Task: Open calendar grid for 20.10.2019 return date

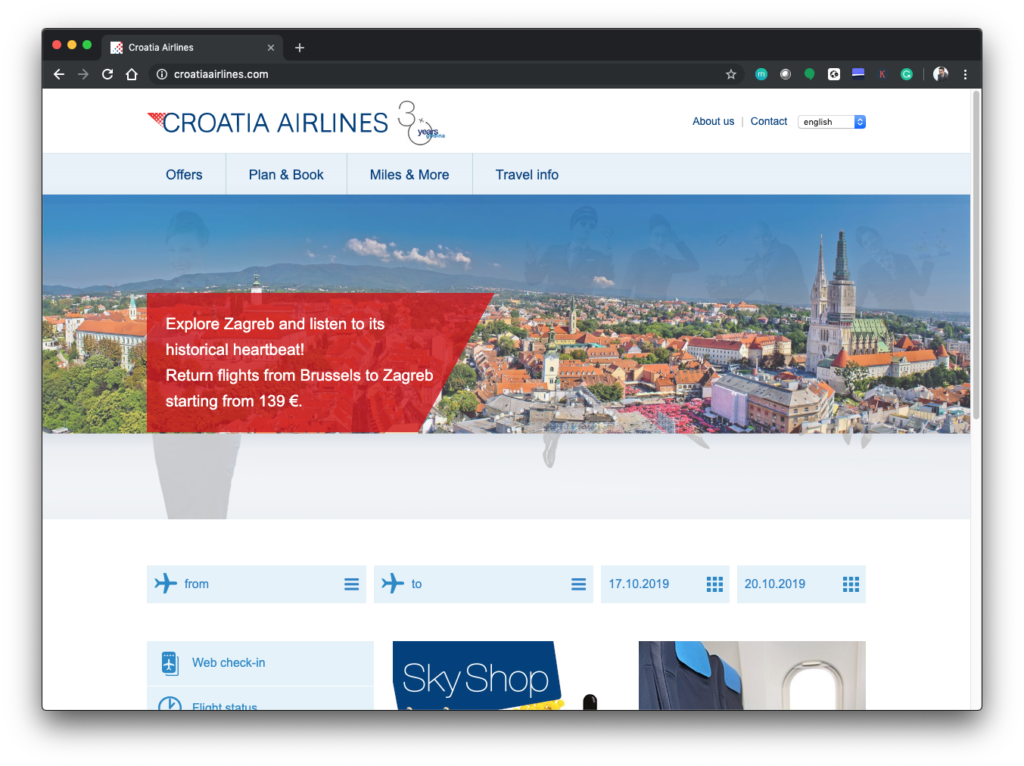Action: coord(850,584)
